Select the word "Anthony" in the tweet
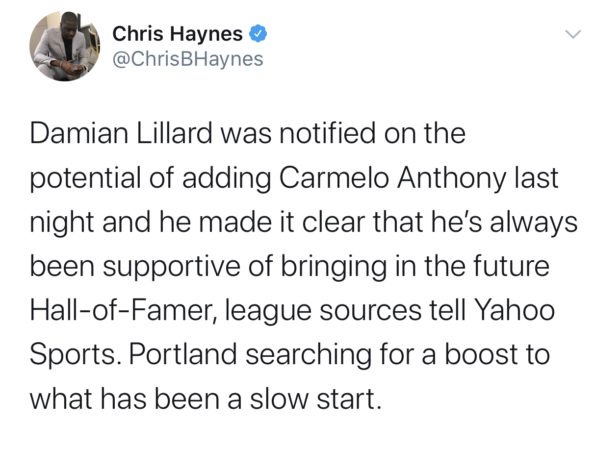Image resolution: width=595 pixels, height=449 pixels. (451, 178)
